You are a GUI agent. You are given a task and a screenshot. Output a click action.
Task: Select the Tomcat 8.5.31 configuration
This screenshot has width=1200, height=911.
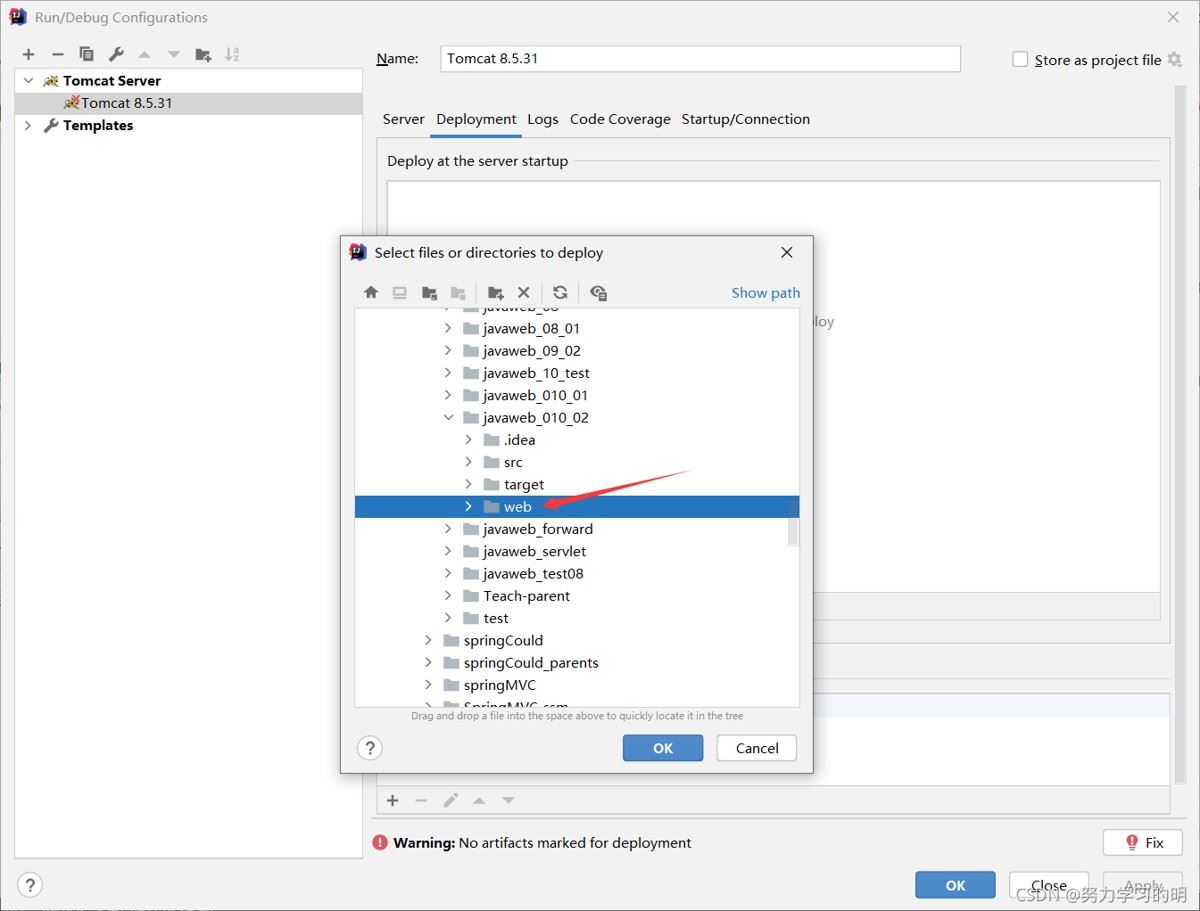pos(188,103)
